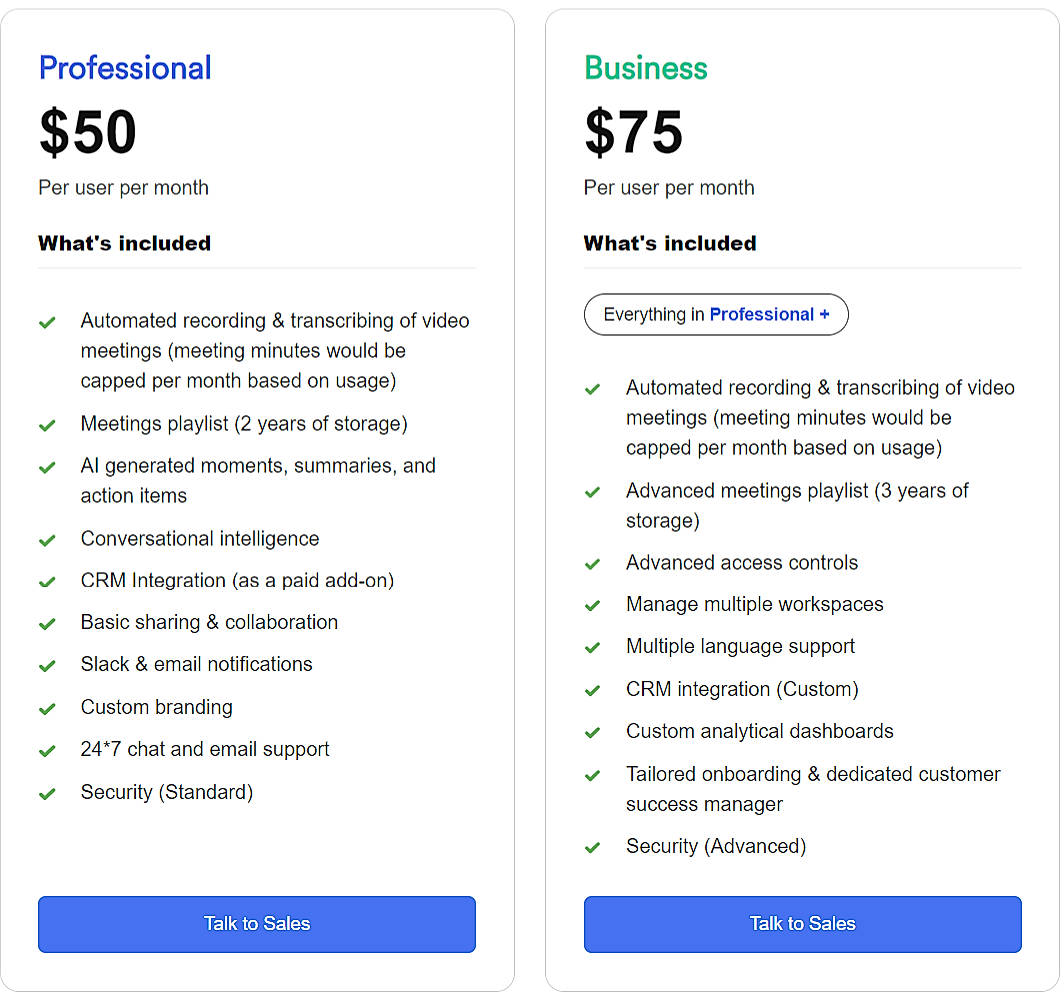Select the checkmark next to Manage multiple workspaces
1064x998 pixels.
593,606
